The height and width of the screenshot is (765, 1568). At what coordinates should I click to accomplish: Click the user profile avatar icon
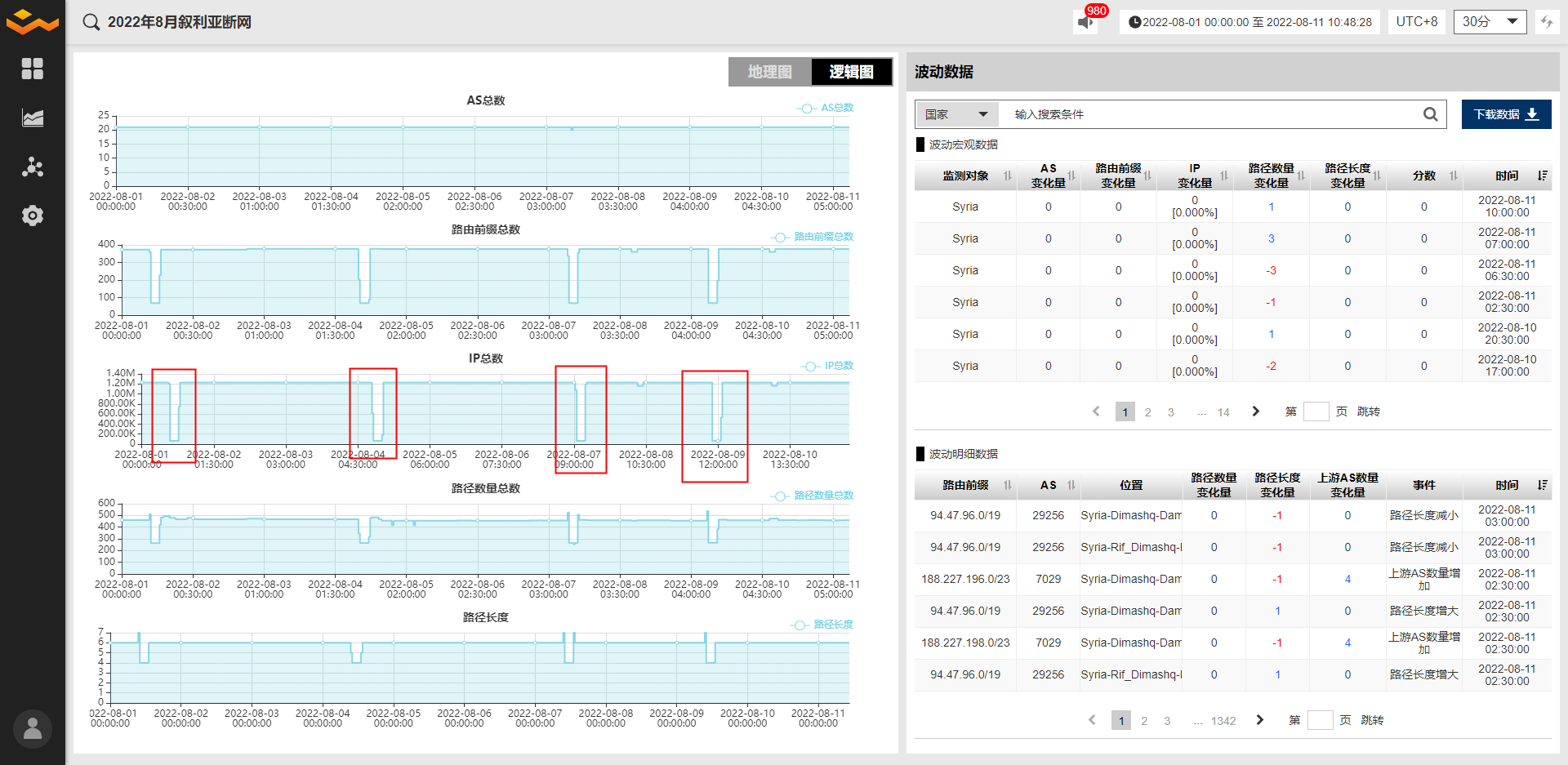coord(33,728)
